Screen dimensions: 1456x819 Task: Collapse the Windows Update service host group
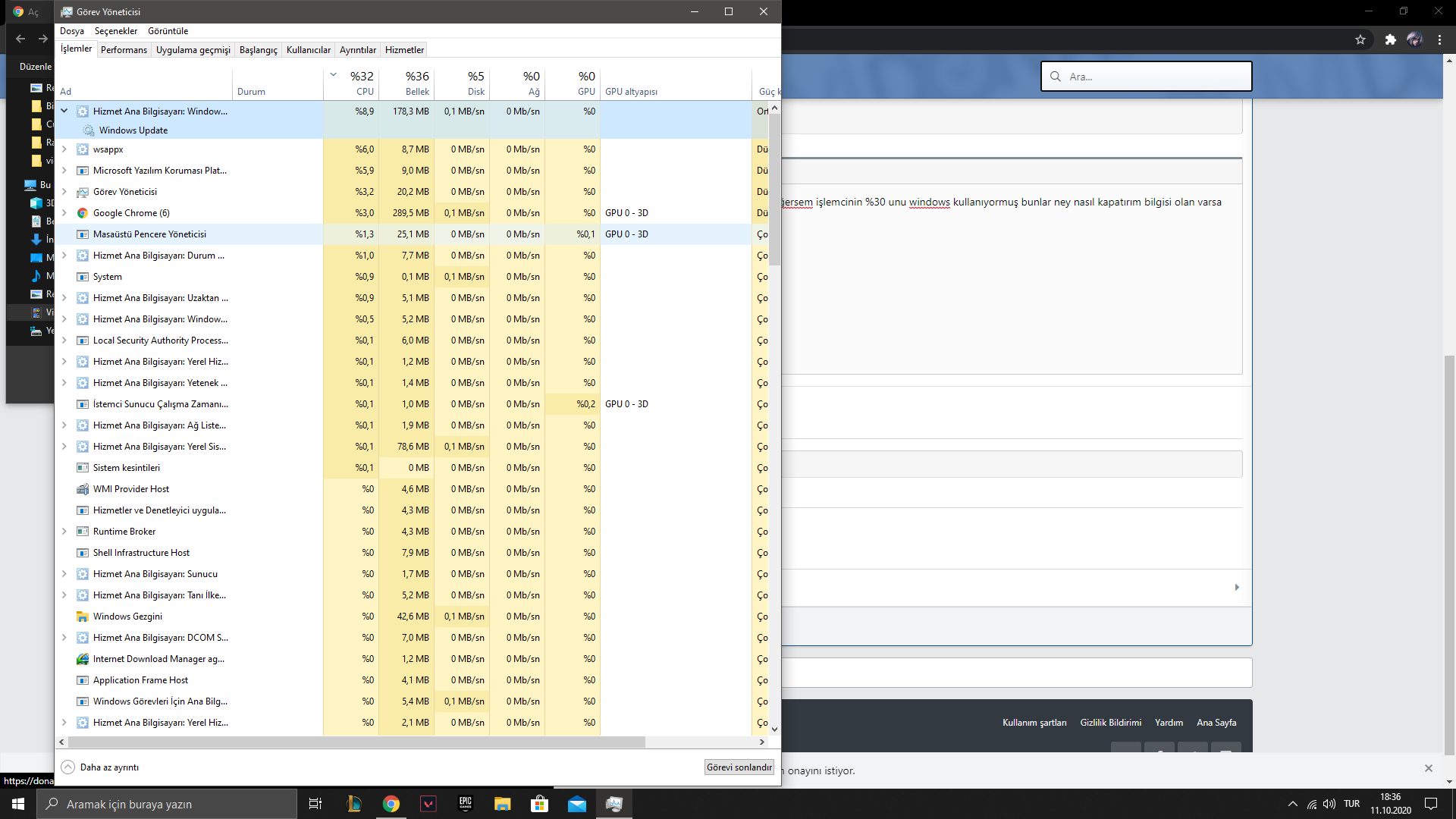tap(64, 111)
